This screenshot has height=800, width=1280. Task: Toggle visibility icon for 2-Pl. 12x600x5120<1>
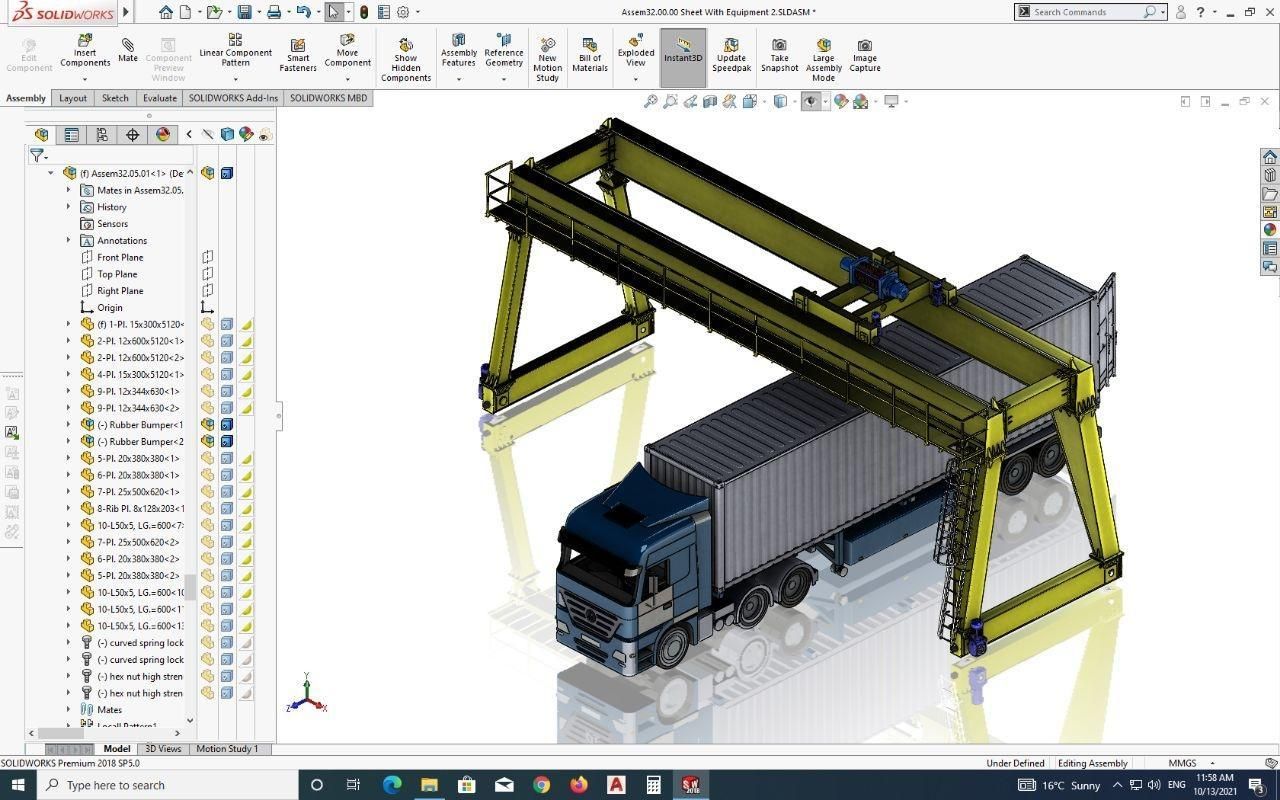point(207,341)
